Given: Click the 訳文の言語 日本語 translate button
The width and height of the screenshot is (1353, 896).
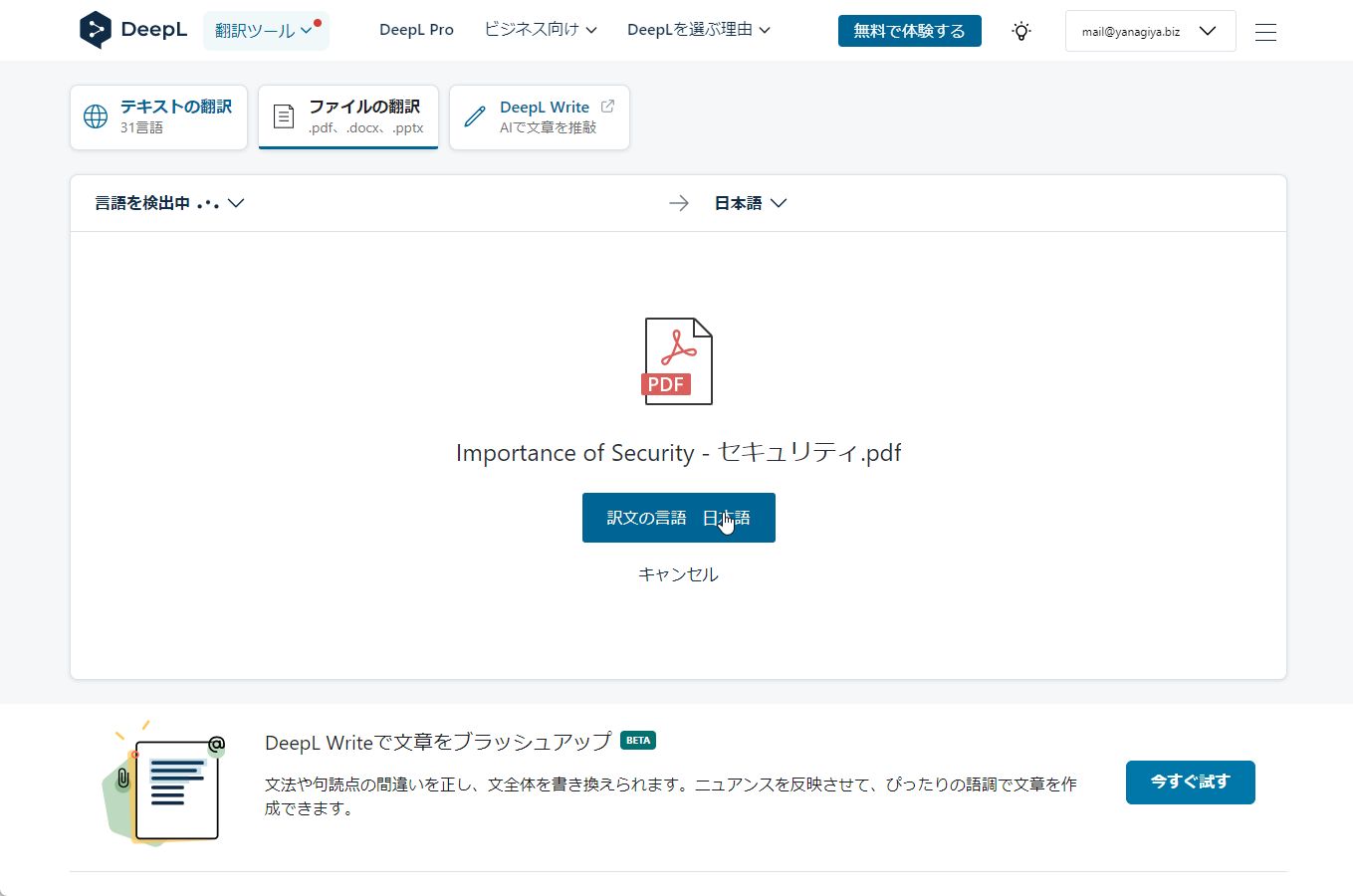Looking at the screenshot, I should coord(678,518).
